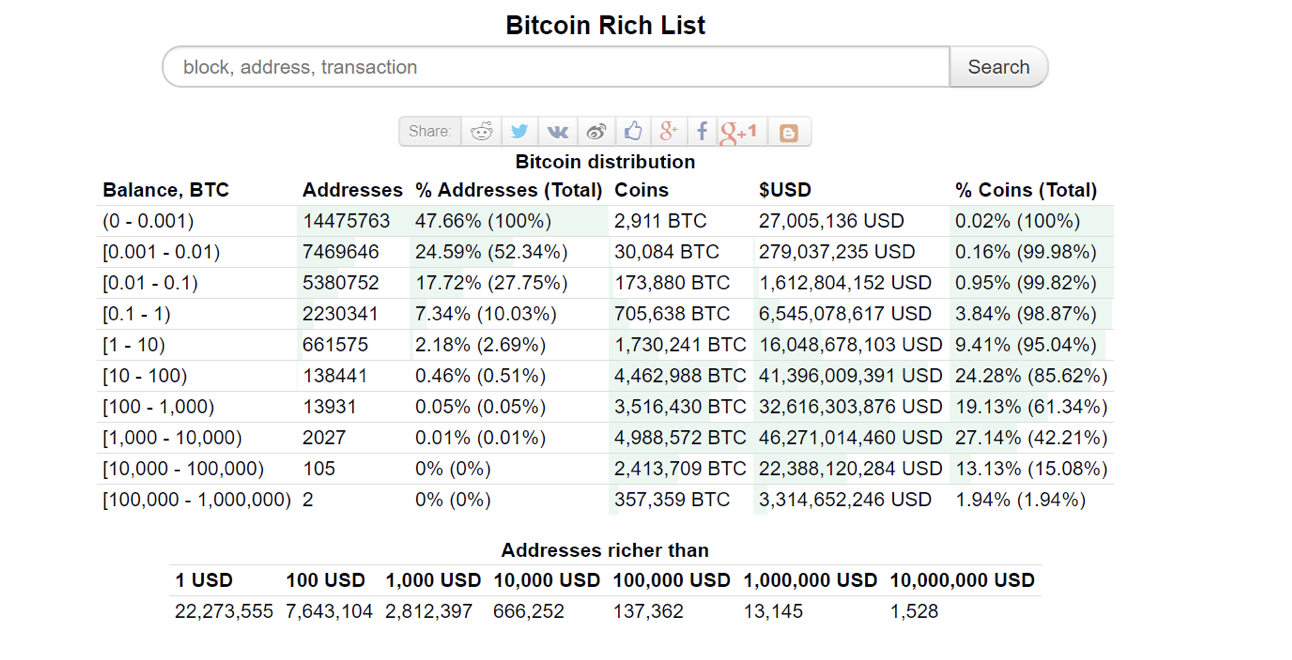Image resolution: width=1292 pixels, height=660 pixels.
Task: Share the page on Reddit
Action: [x=481, y=130]
